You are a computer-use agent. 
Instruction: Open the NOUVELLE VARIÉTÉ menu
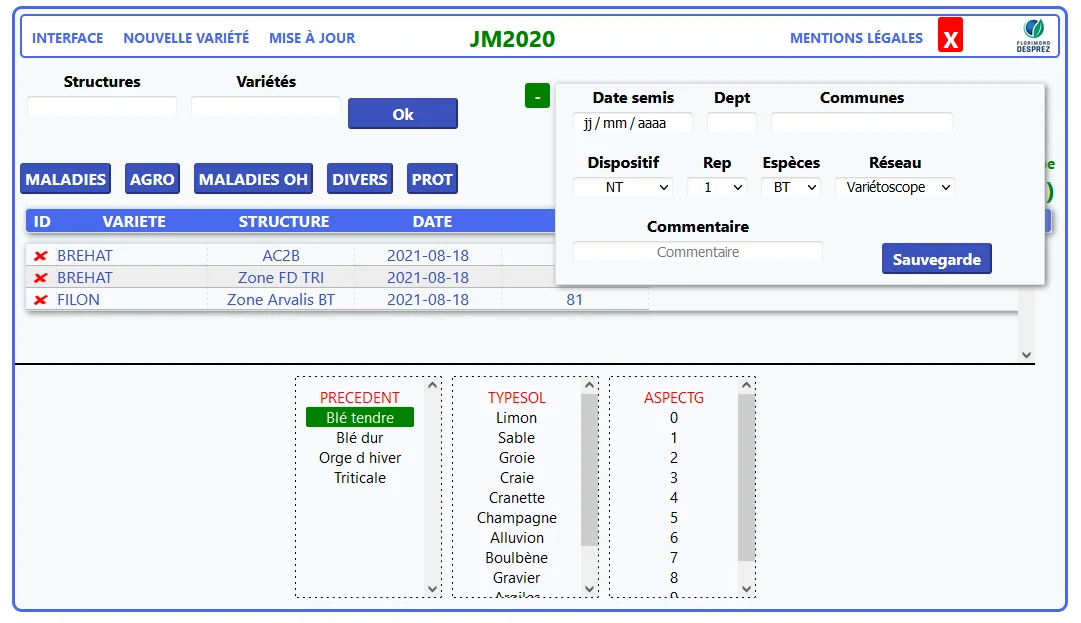click(x=186, y=38)
